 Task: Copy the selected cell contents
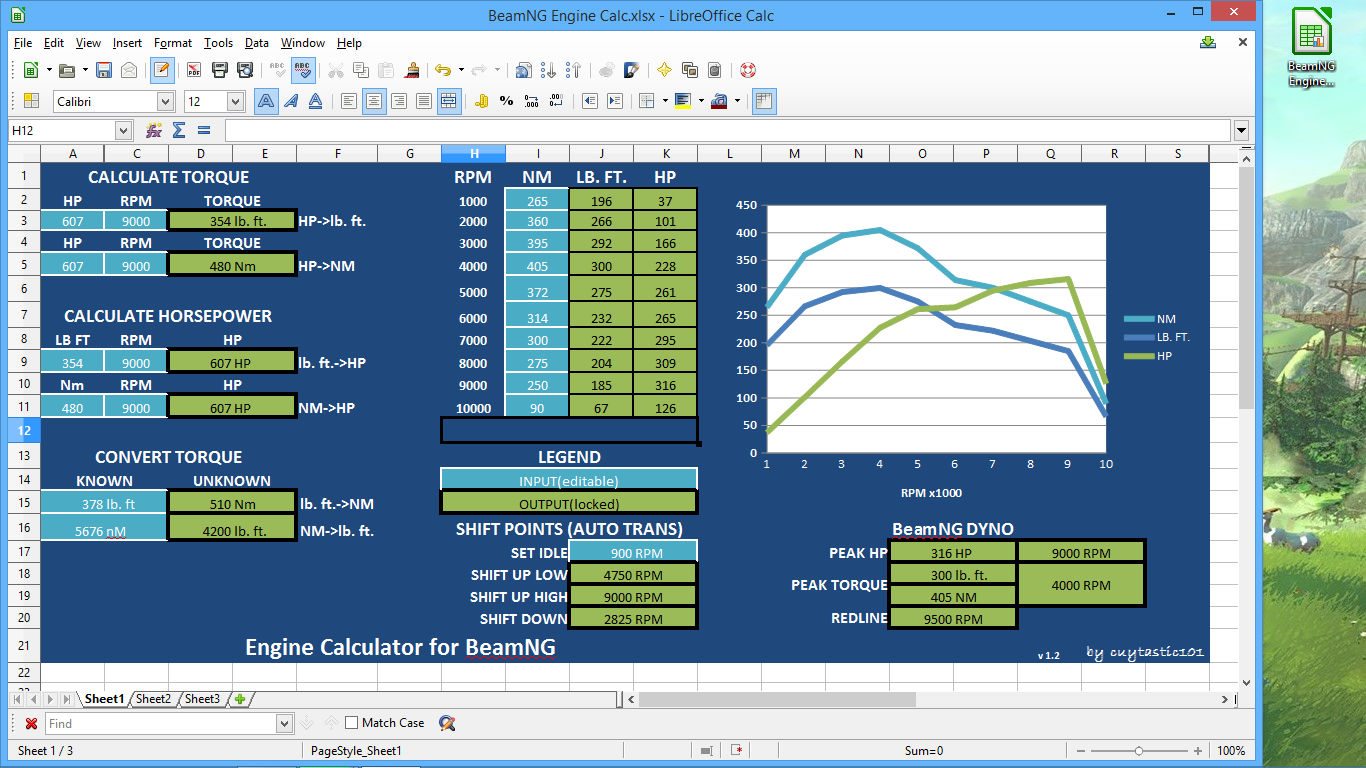361,70
